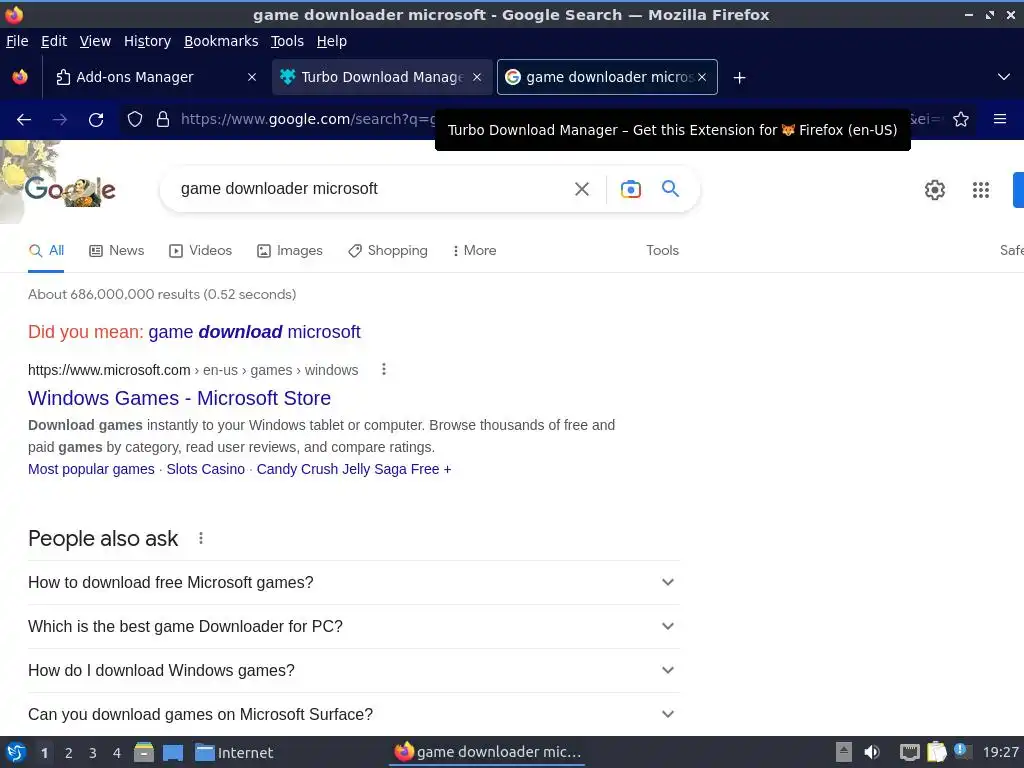
Task: Open the Help menu
Action: point(332,41)
